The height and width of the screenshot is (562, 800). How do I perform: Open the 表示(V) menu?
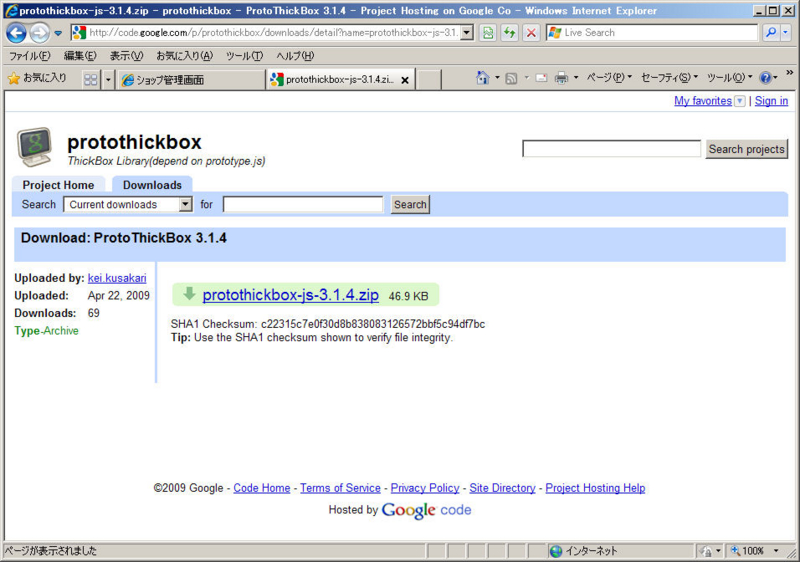[x=126, y=56]
